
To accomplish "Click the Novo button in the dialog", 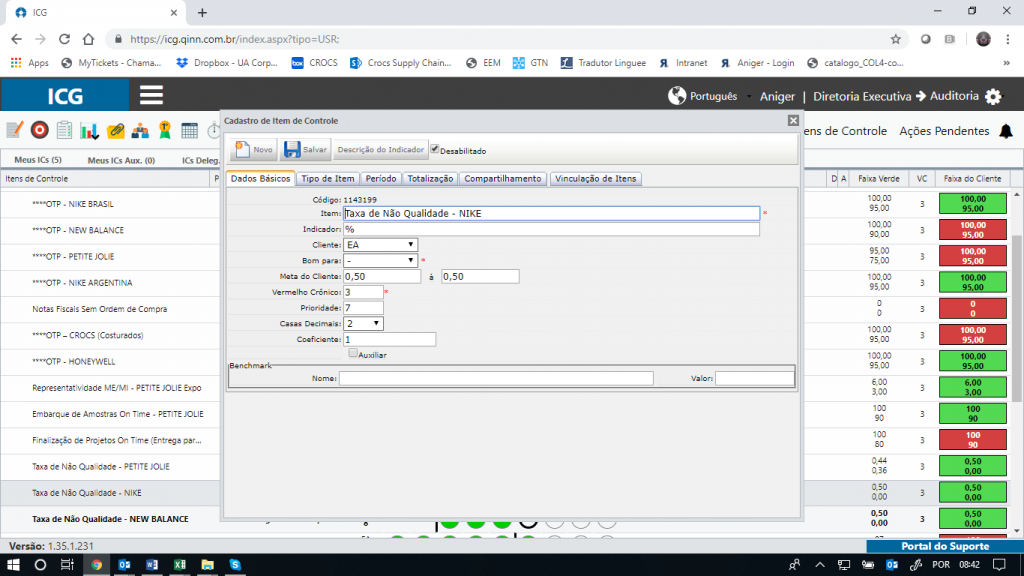I will coord(253,150).
